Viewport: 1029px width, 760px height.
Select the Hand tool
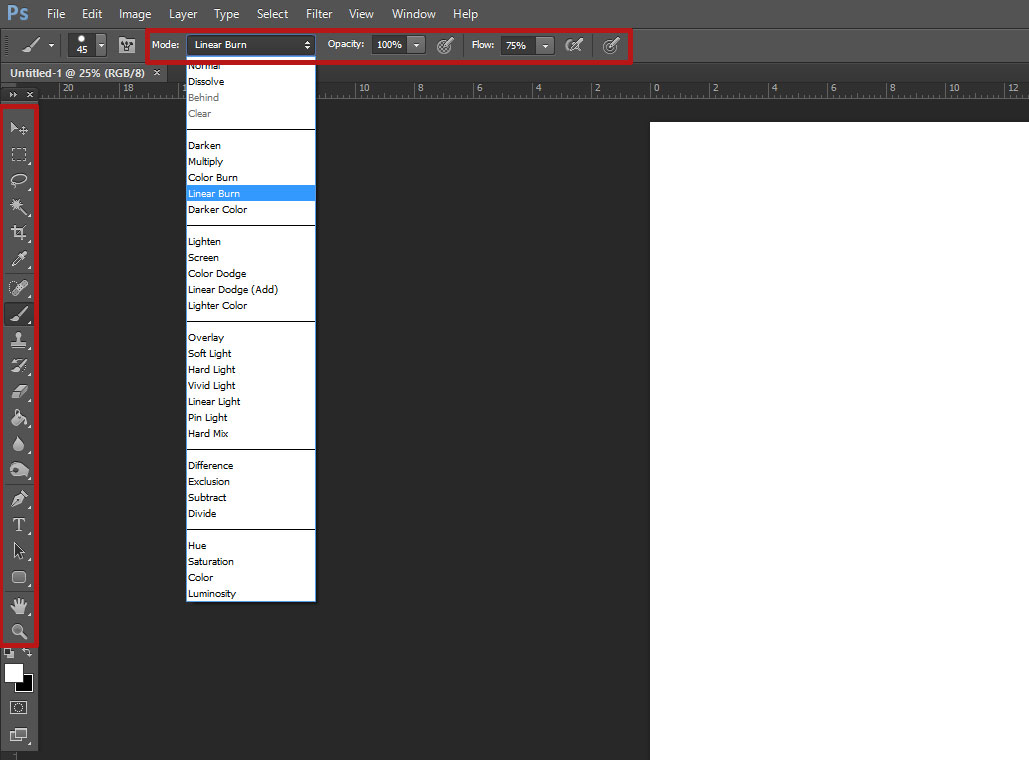pyautogui.click(x=19, y=606)
